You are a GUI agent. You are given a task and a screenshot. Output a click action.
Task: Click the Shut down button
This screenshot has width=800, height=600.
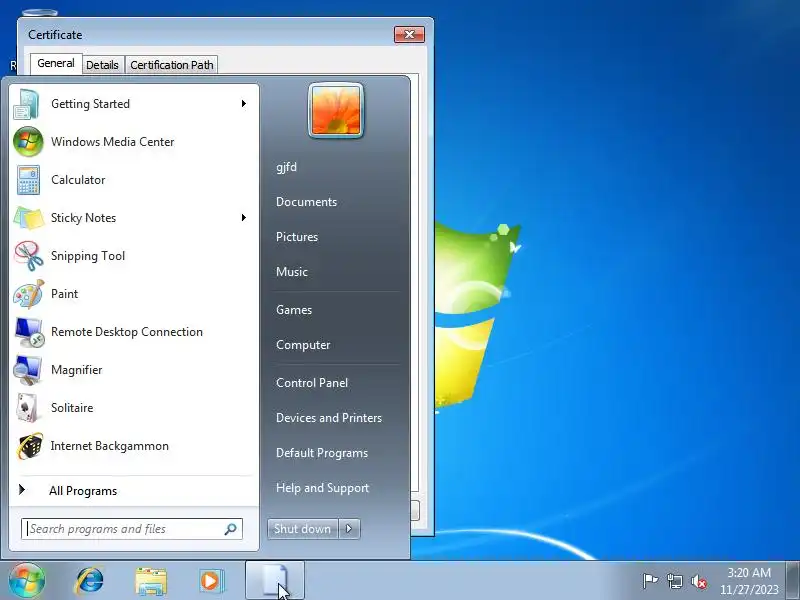[x=303, y=529]
